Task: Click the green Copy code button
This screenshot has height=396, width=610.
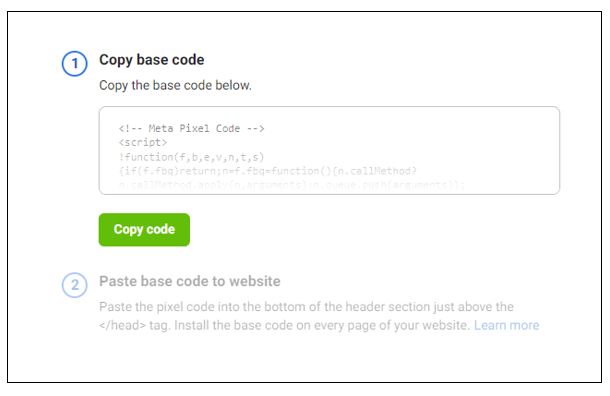Action: [x=144, y=230]
